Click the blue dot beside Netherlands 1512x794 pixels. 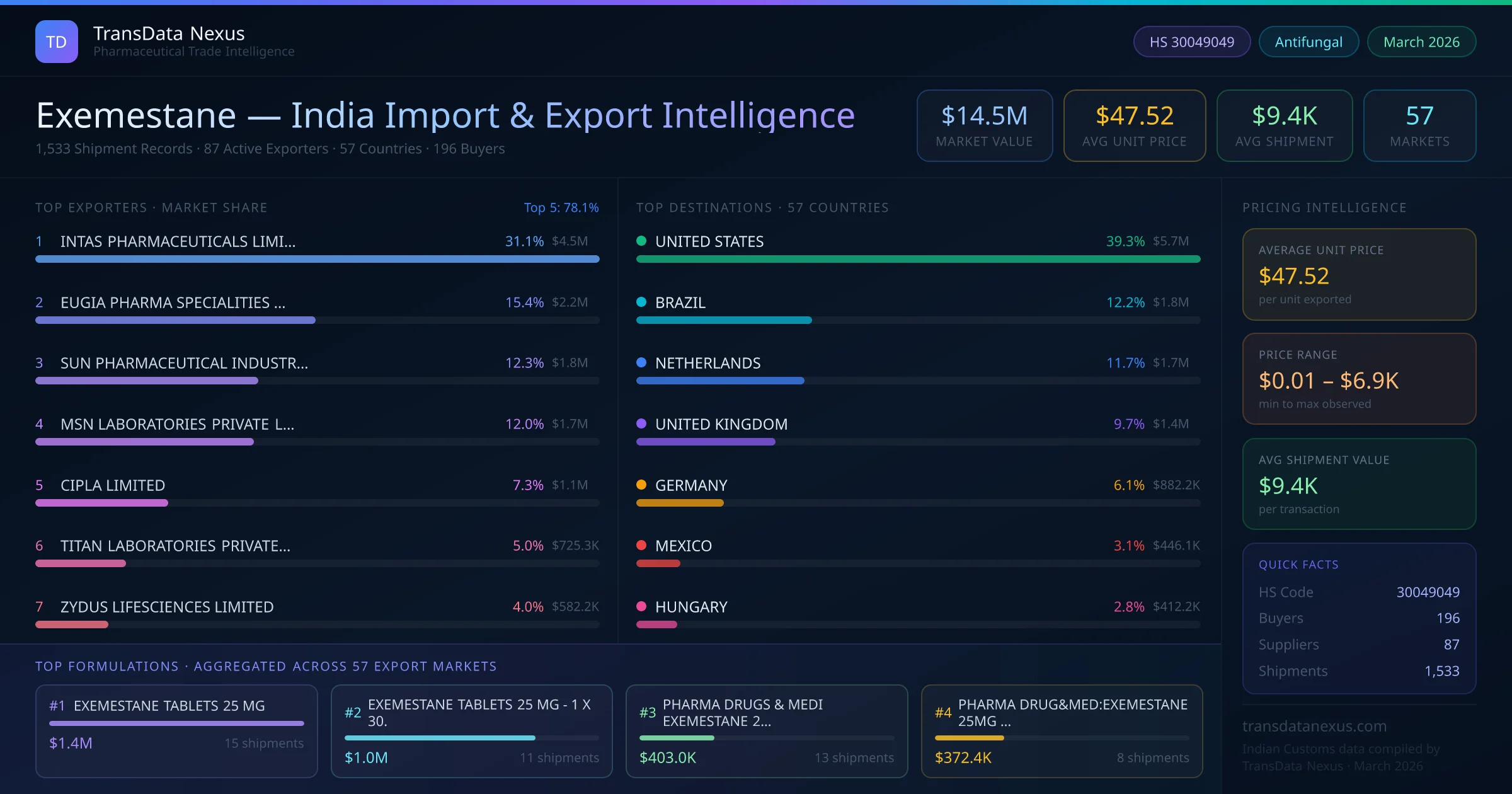tap(641, 362)
